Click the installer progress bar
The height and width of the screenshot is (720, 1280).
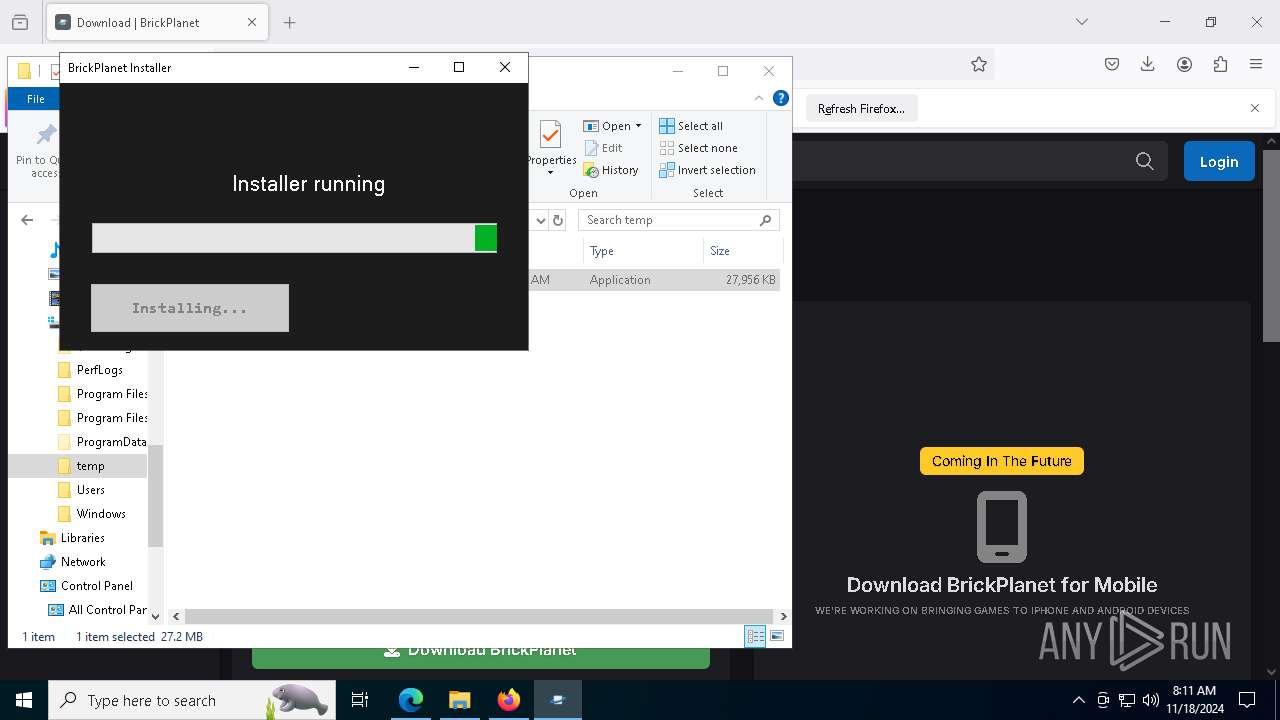coord(294,238)
